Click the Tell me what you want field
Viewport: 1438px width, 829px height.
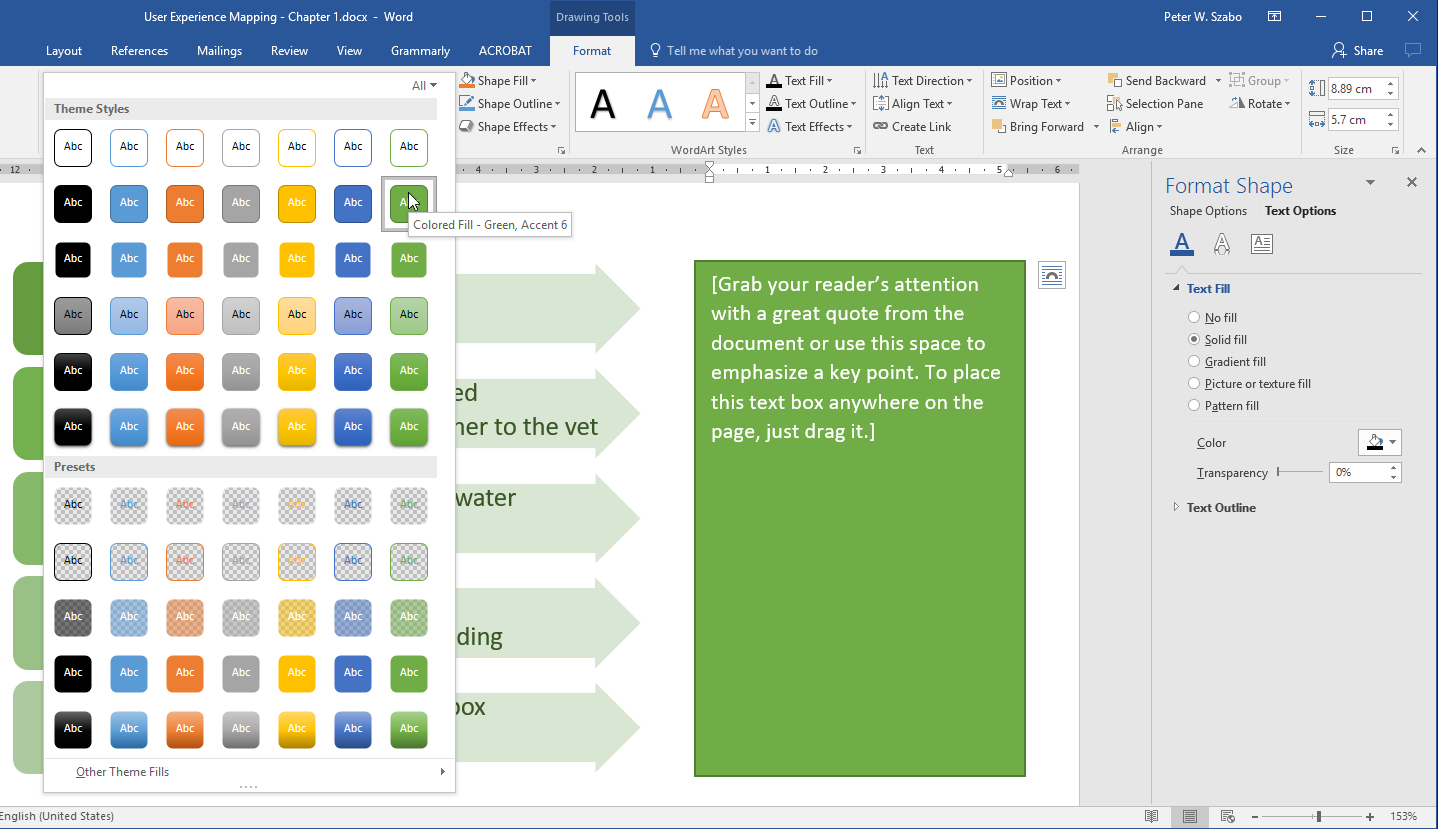pos(741,51)
